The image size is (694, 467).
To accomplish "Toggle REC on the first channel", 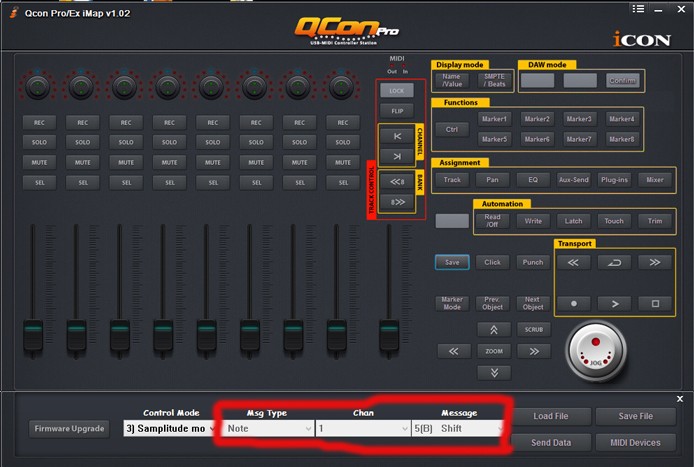I will click(x=39, y=123).
